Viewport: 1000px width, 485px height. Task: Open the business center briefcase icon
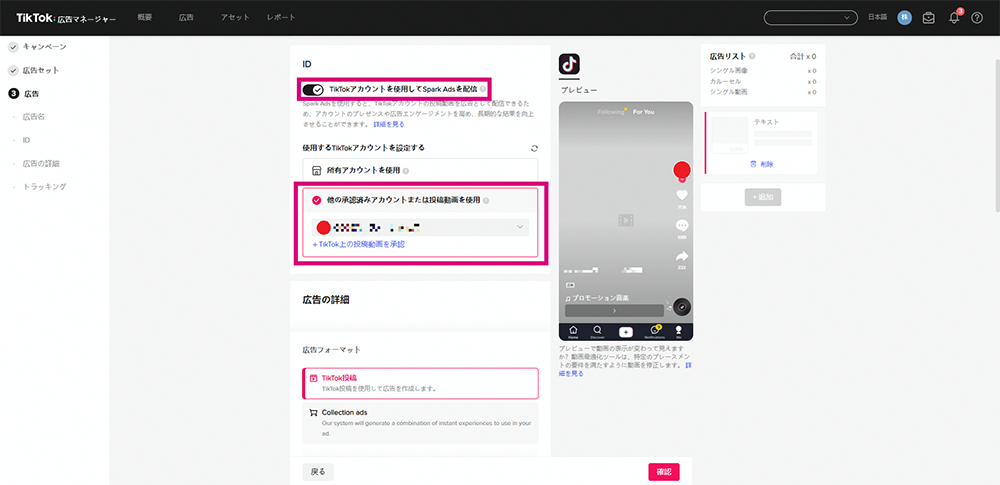coord(929,18)
